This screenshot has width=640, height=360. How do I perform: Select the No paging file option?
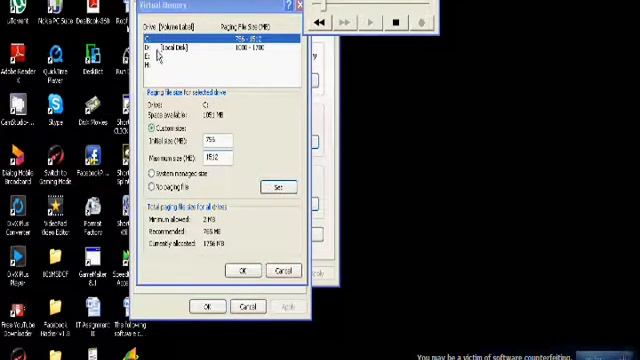pyautogui.click(x=151, y=187)
